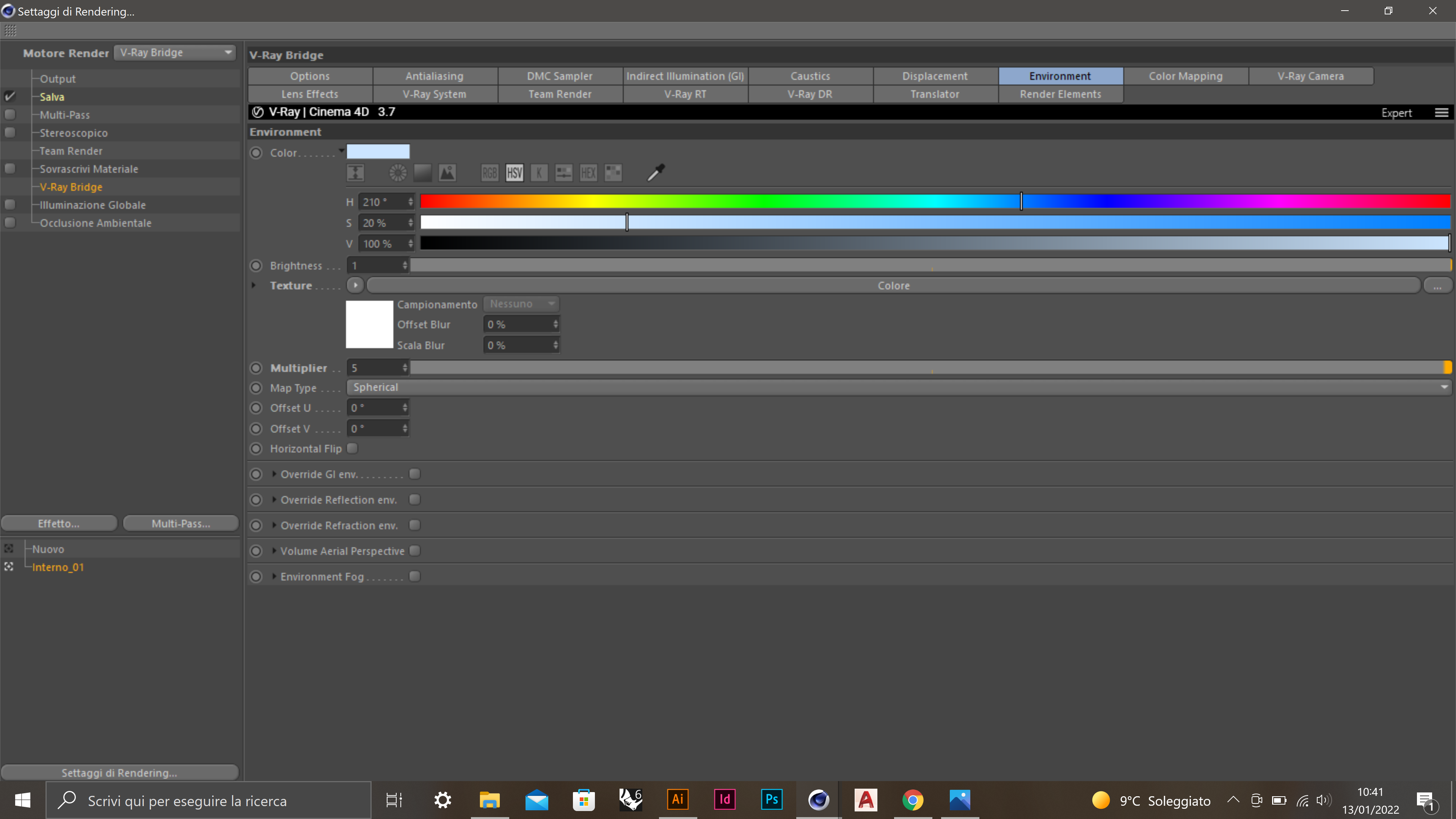Enable the Multi-Pass checkbox

coord(9,115)
